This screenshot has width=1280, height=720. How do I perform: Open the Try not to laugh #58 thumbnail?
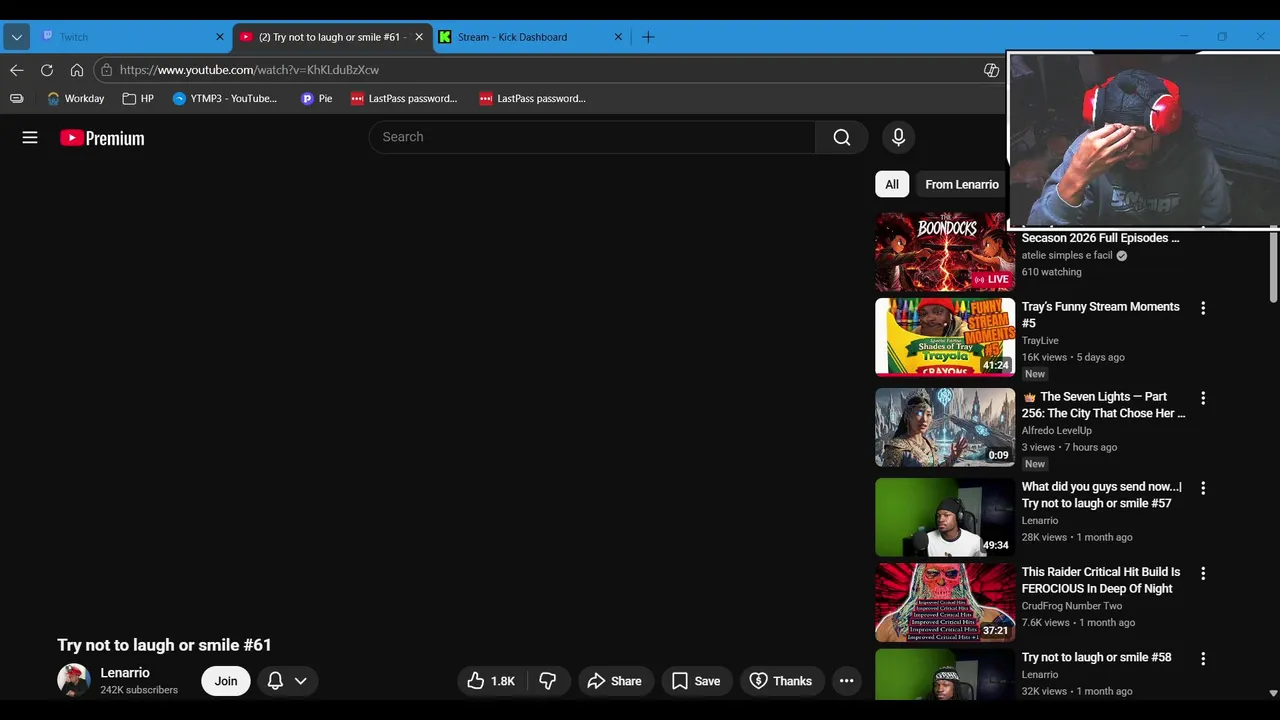(945, 674)
